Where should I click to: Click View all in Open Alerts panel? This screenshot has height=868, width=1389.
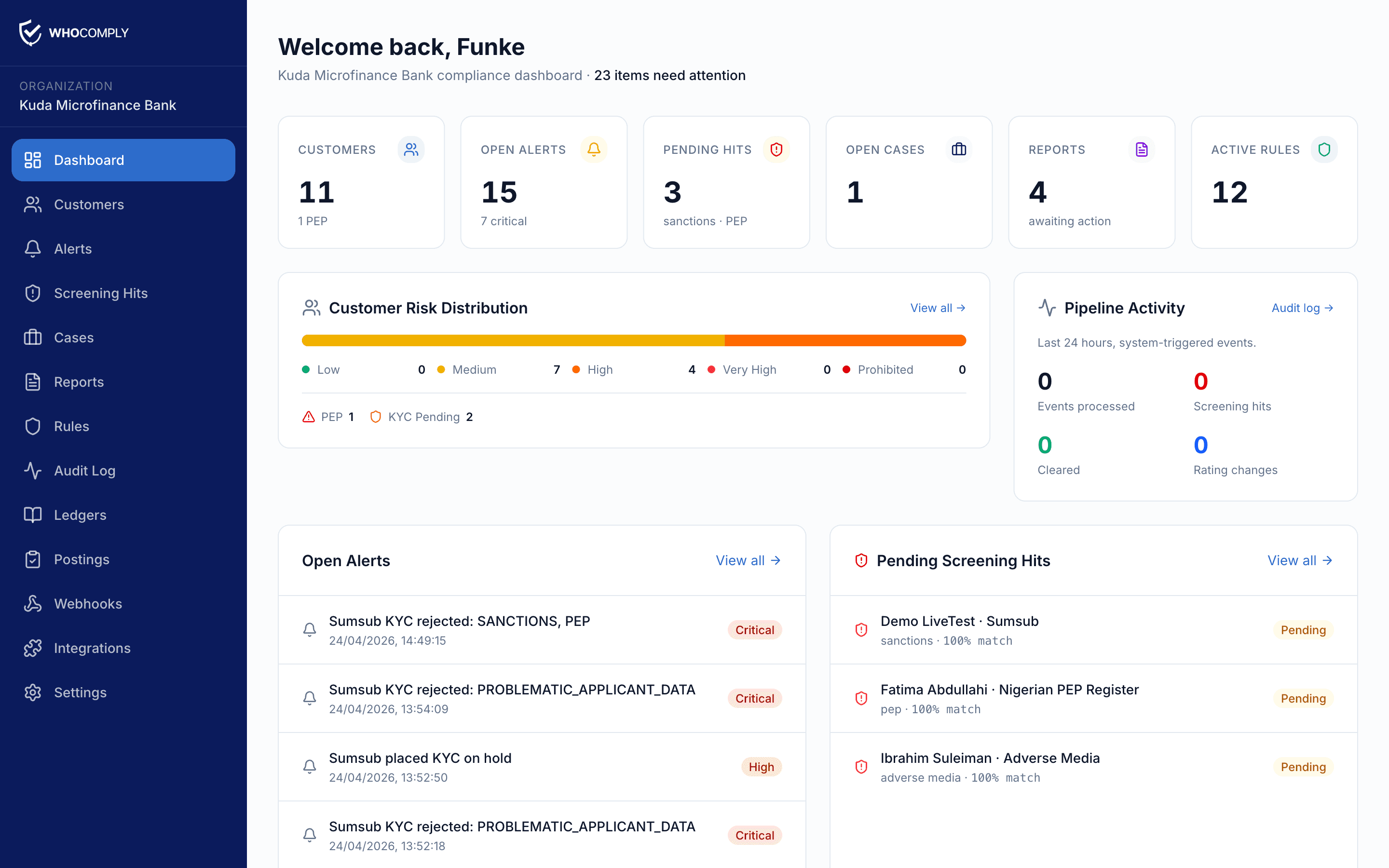(749, 560)
